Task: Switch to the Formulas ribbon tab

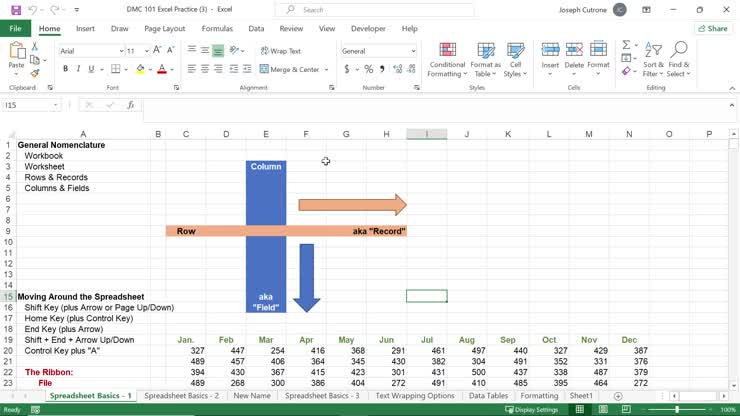Action: pyautogui.click(x=217, y=28)
